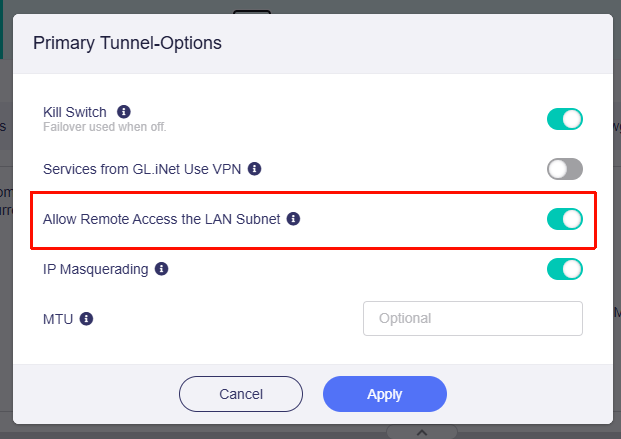
Task: Show info for Services from GL.iNet Use VPN
Action: pos(255,169)
